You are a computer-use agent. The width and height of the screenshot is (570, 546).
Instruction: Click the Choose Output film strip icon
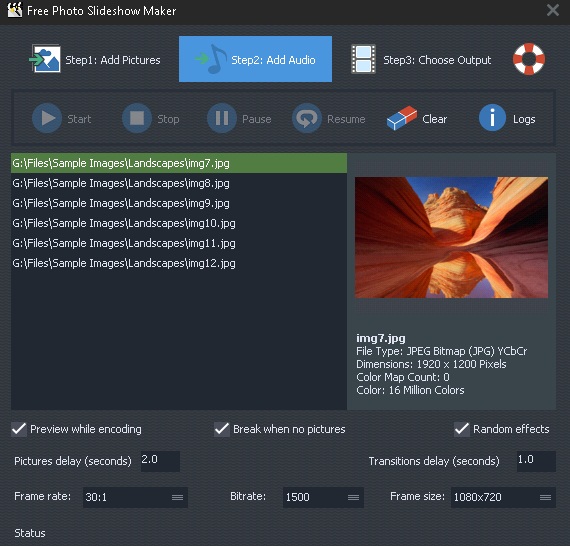363,59
